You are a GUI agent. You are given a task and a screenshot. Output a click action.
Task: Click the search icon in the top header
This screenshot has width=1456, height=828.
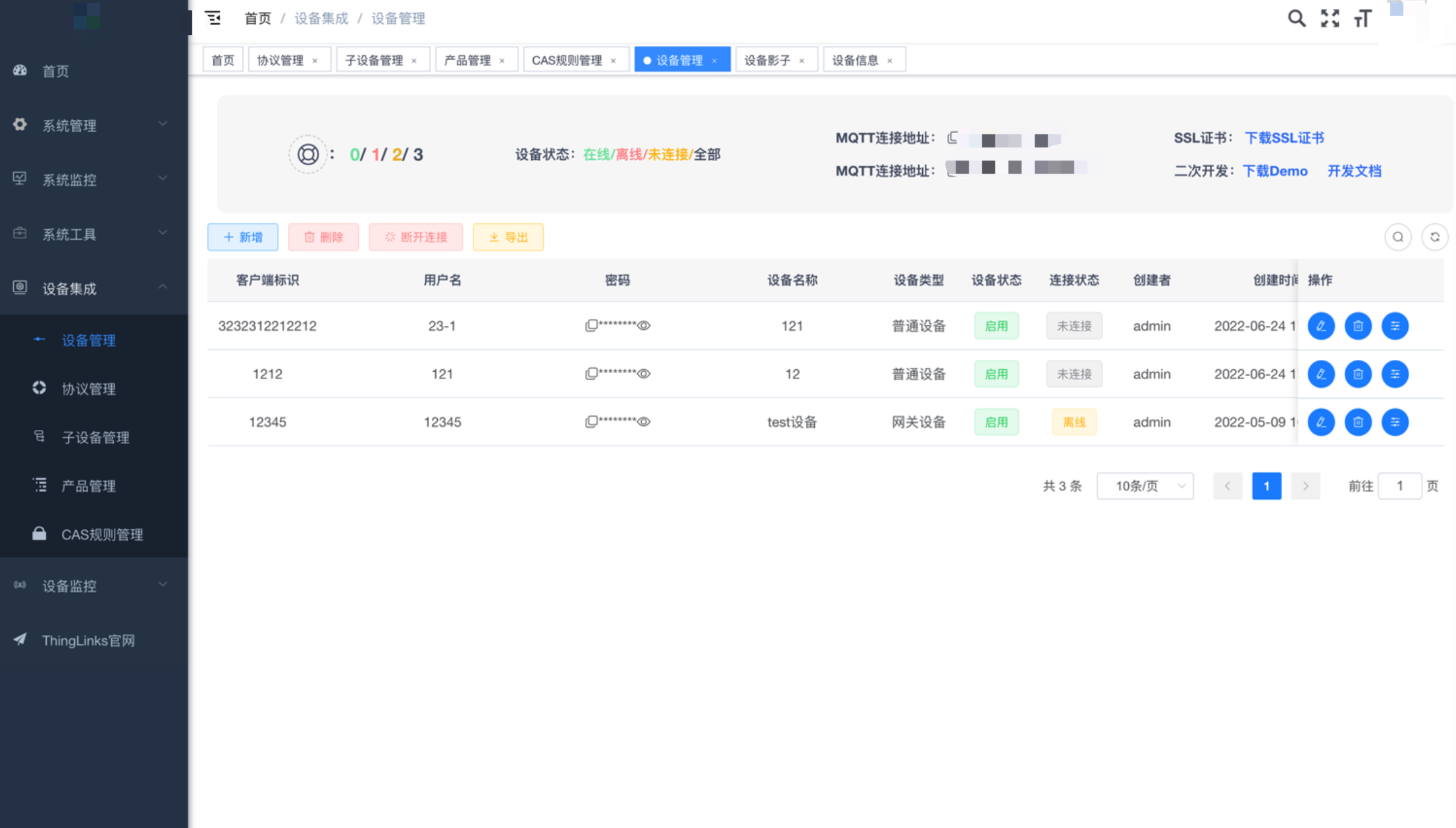point(1296,18)
